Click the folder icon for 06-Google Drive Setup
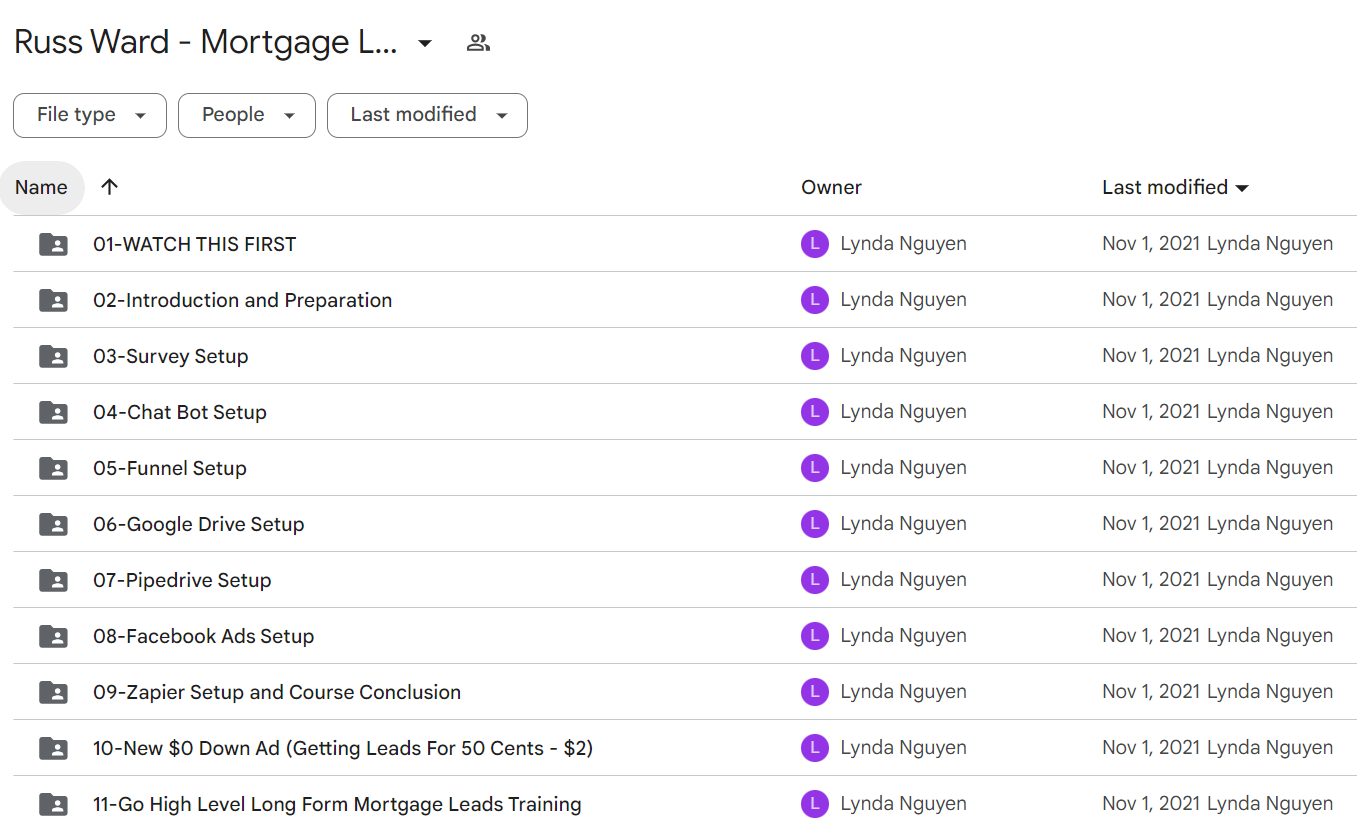 pos(53,524)
